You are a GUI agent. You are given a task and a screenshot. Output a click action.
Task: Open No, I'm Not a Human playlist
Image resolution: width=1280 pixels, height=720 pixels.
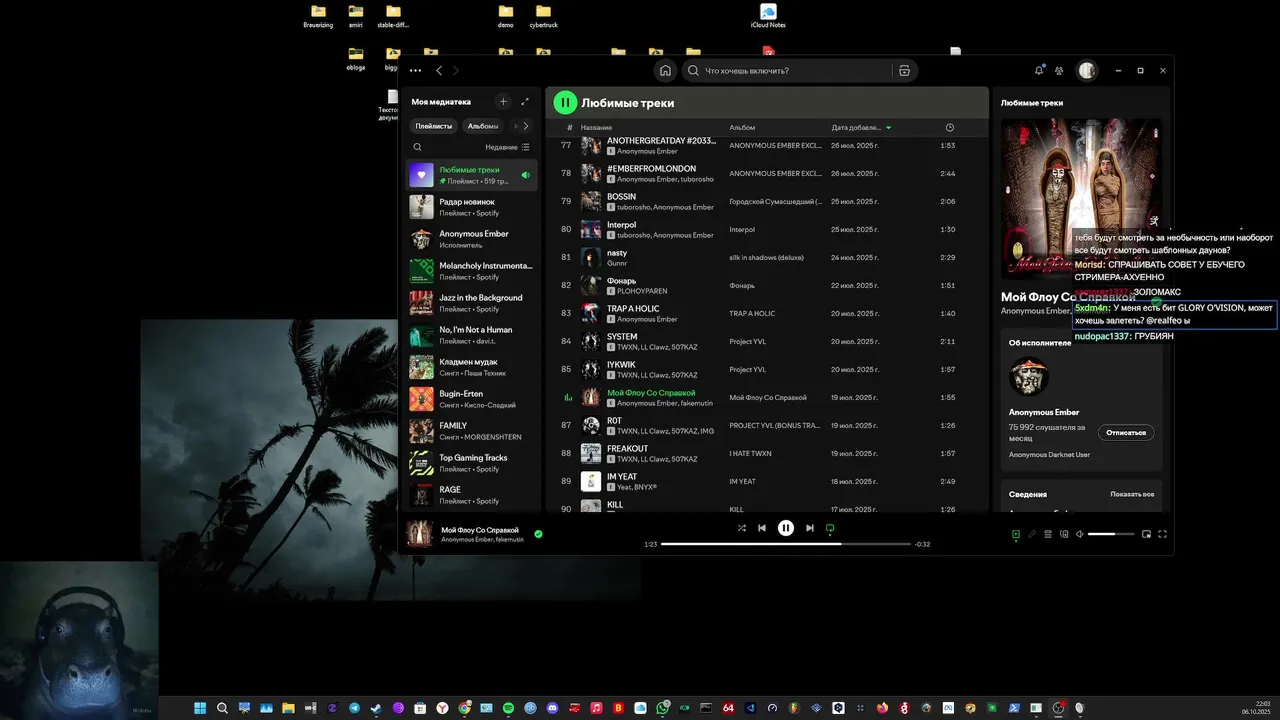(x=472, y=335)
